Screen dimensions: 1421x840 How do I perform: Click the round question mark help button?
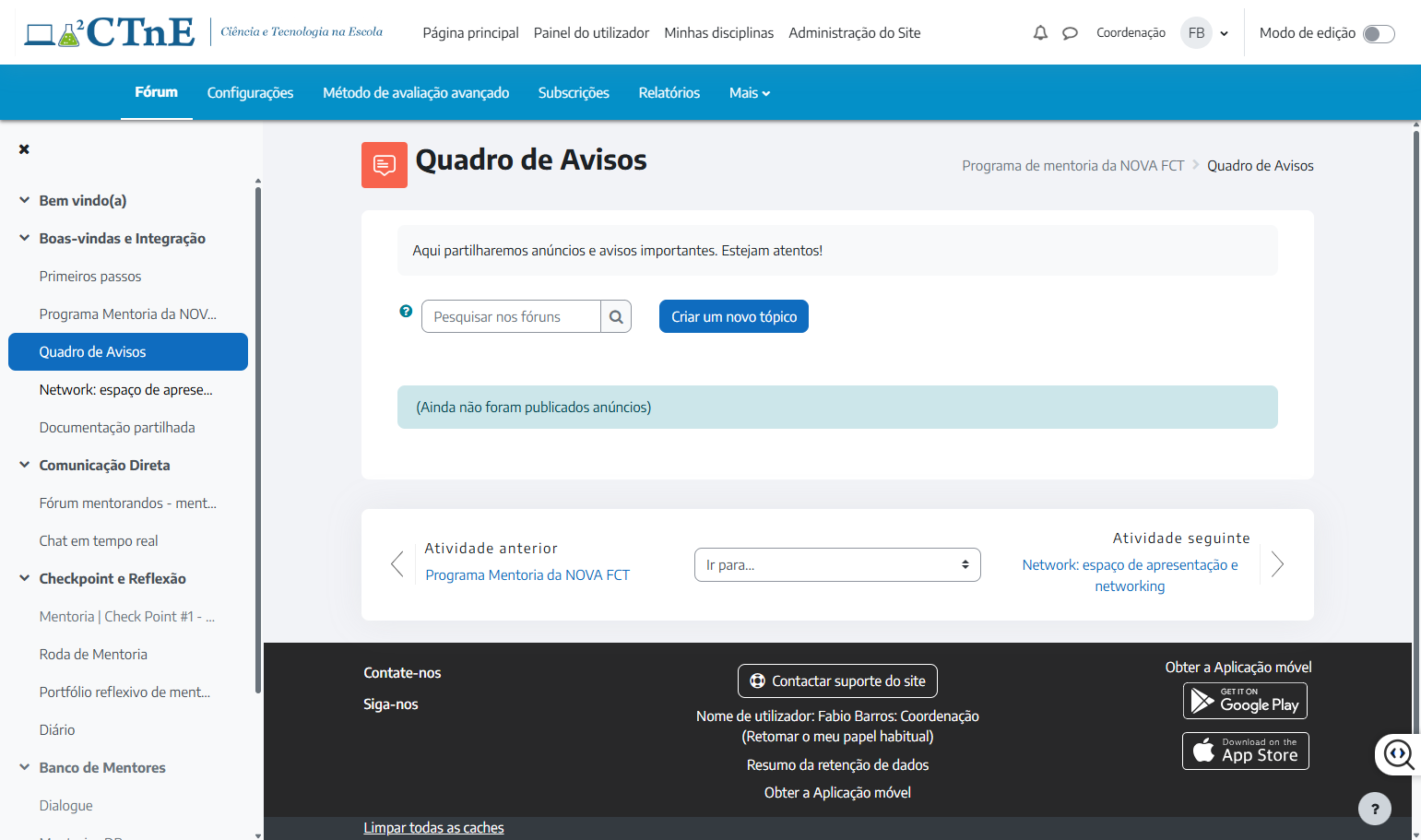[x=1375, y=809]
